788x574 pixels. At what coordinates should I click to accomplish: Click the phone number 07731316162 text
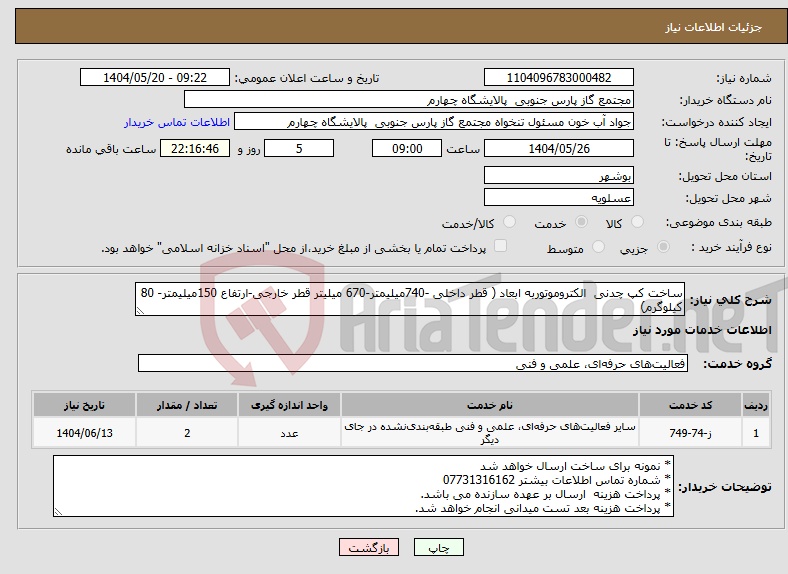pyautogui.click(x=479, y=480)
